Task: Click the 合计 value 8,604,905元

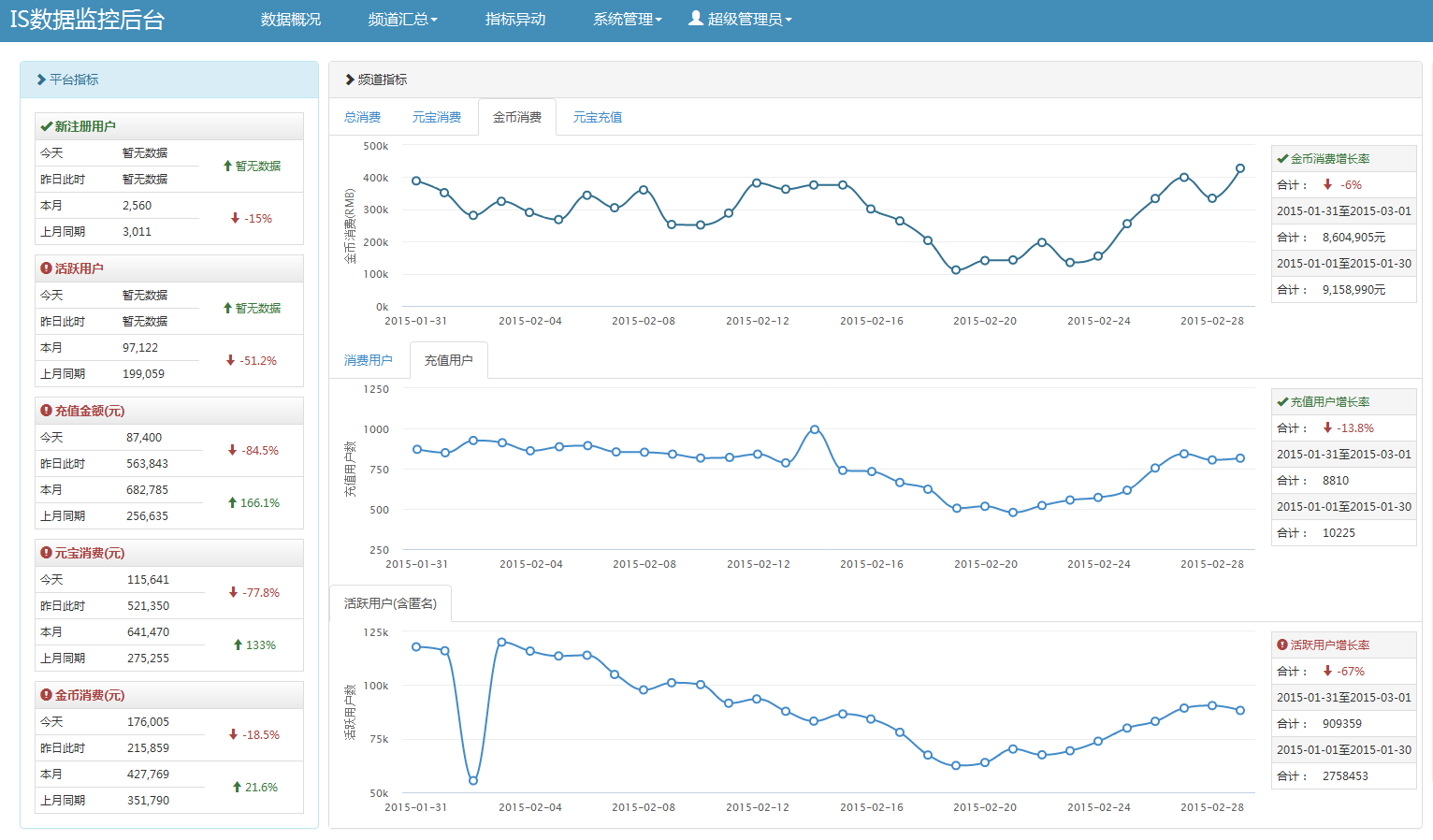Action: tap(1353, 238)
